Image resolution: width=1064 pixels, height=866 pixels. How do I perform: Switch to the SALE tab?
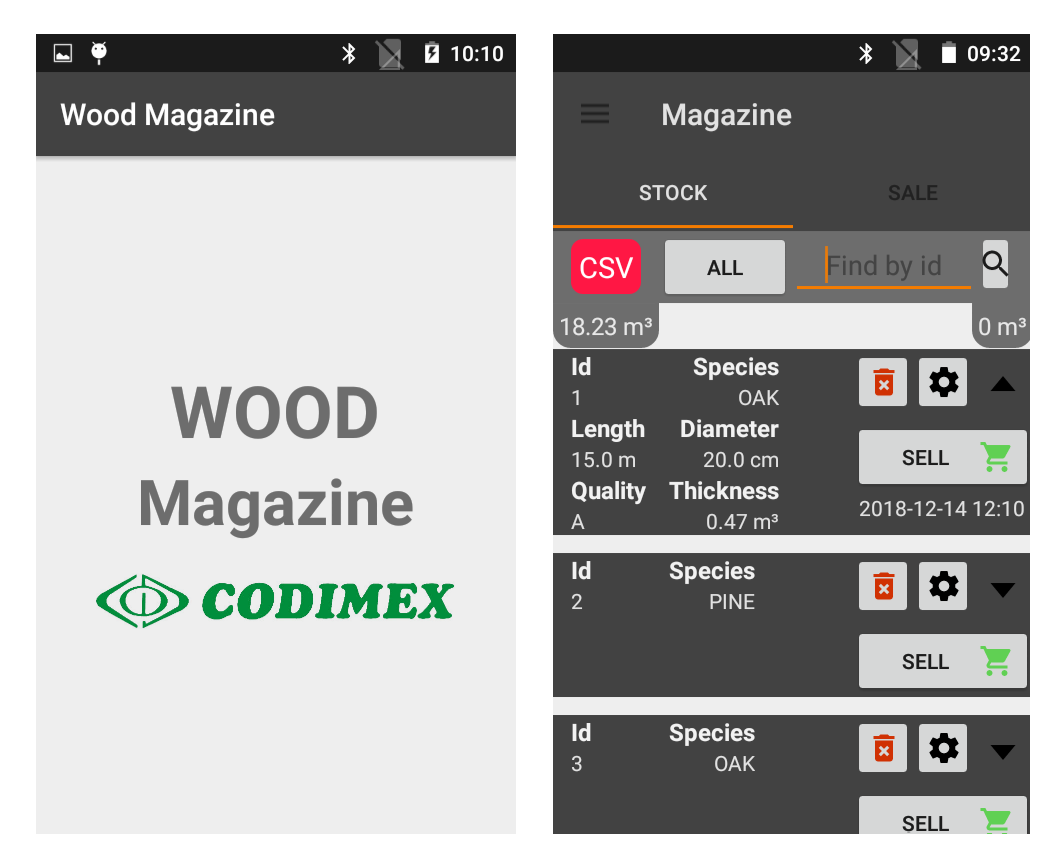(x=912, y=193)
